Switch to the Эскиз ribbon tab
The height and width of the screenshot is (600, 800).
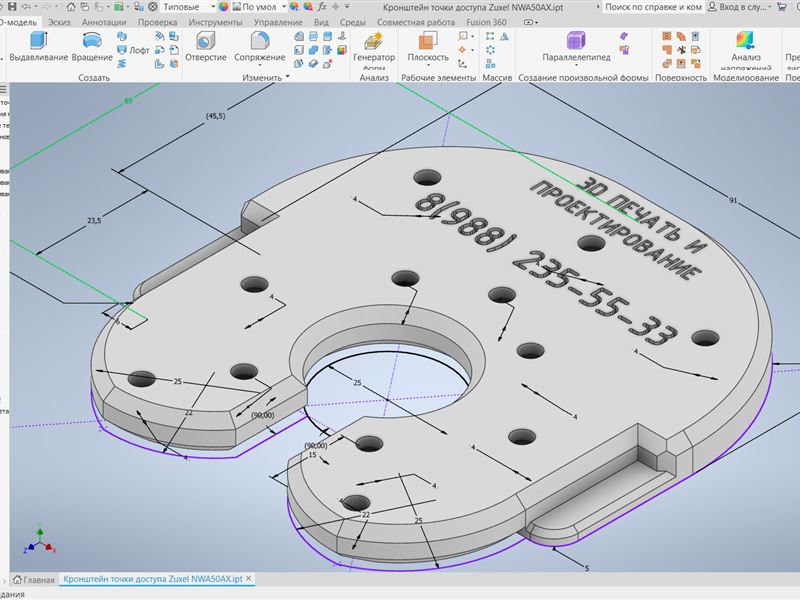point(58,21)
